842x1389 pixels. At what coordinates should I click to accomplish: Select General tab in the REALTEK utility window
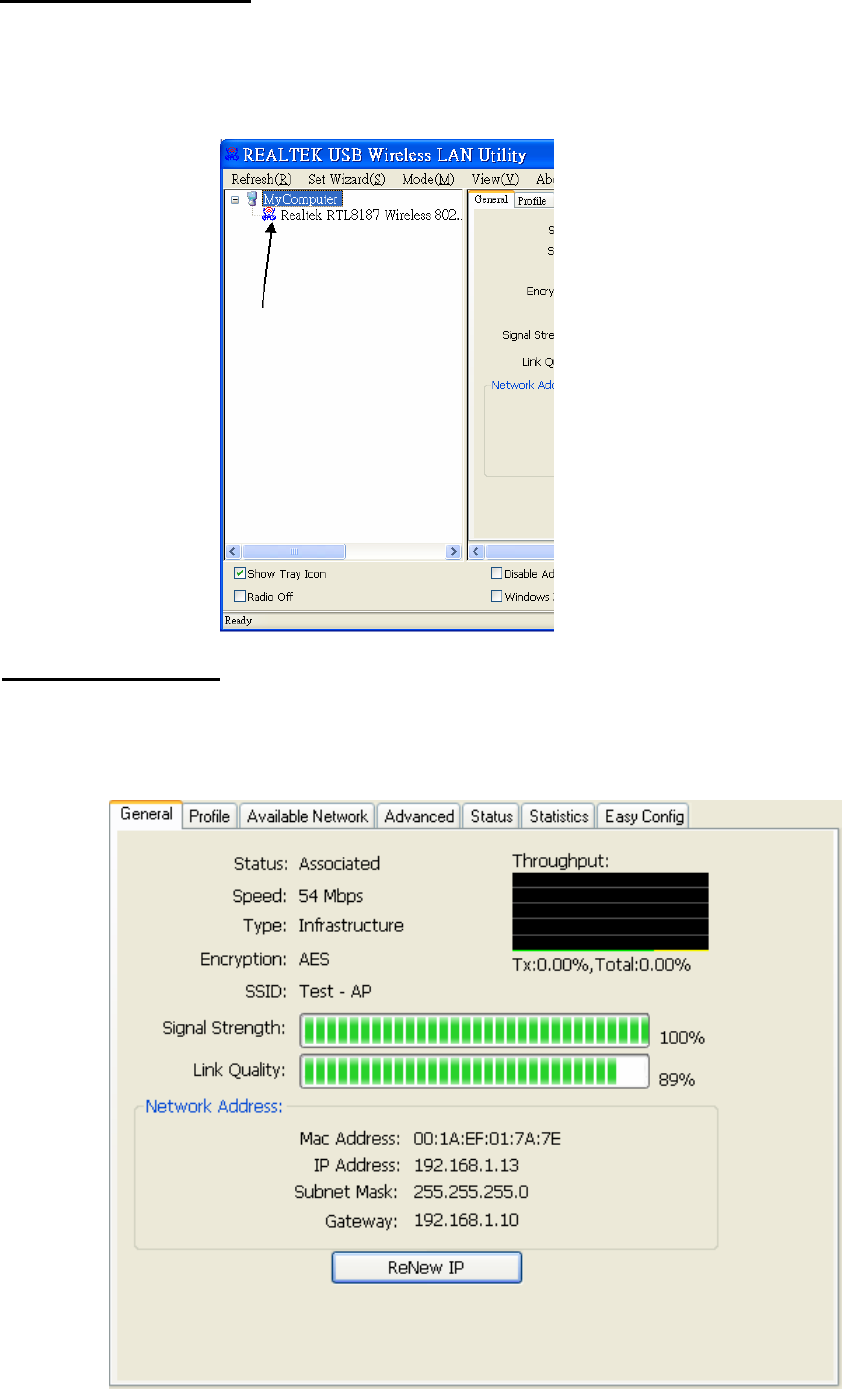point(491,200)
